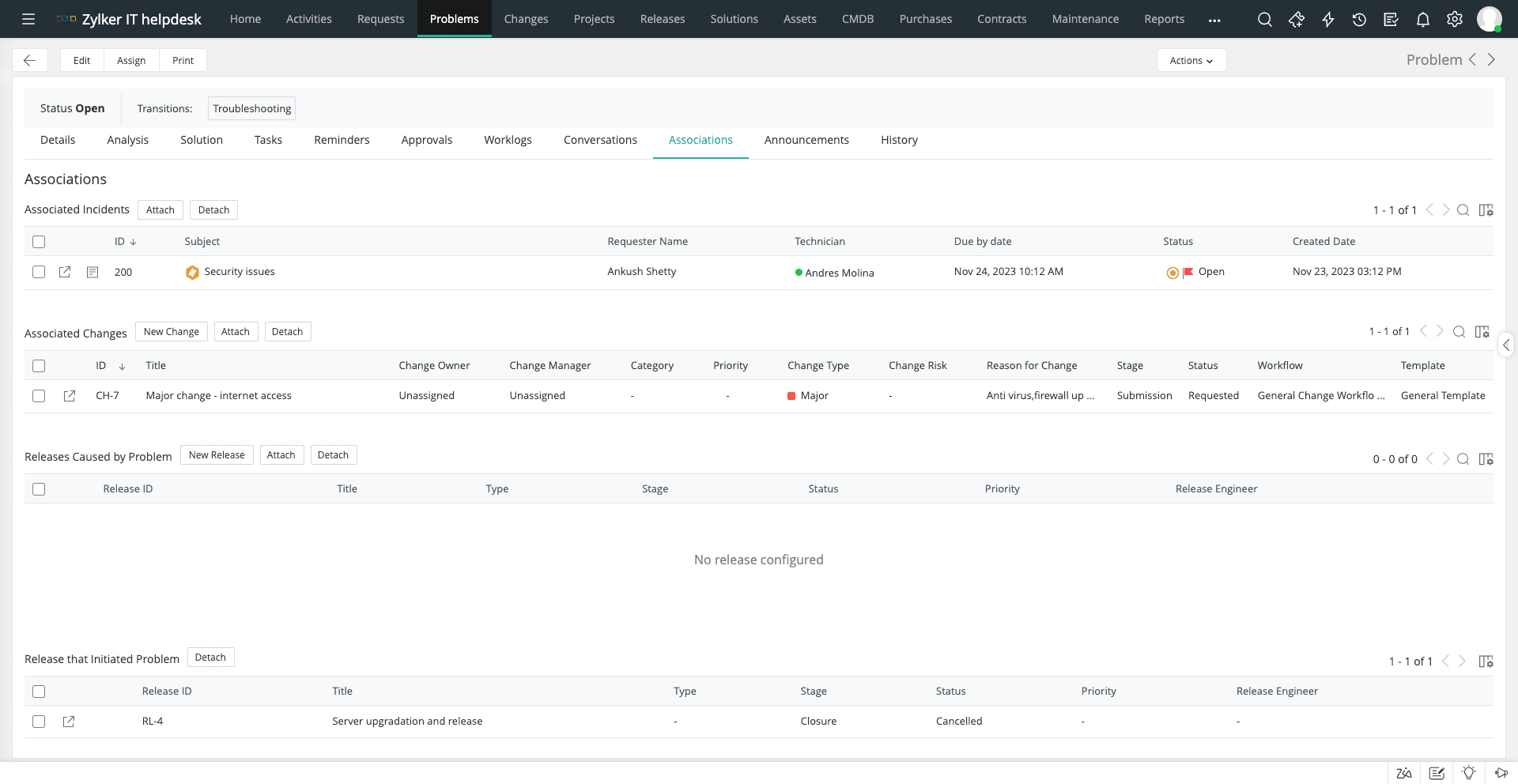
Task: Sort Associated Incidents by ID descending arrow
Action: (133, 242)
